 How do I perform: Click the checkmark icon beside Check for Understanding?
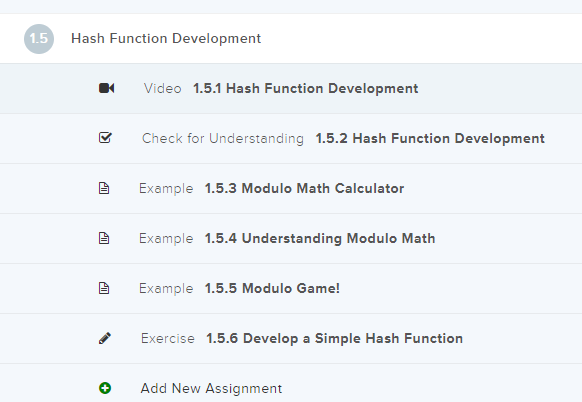(105, 138)
